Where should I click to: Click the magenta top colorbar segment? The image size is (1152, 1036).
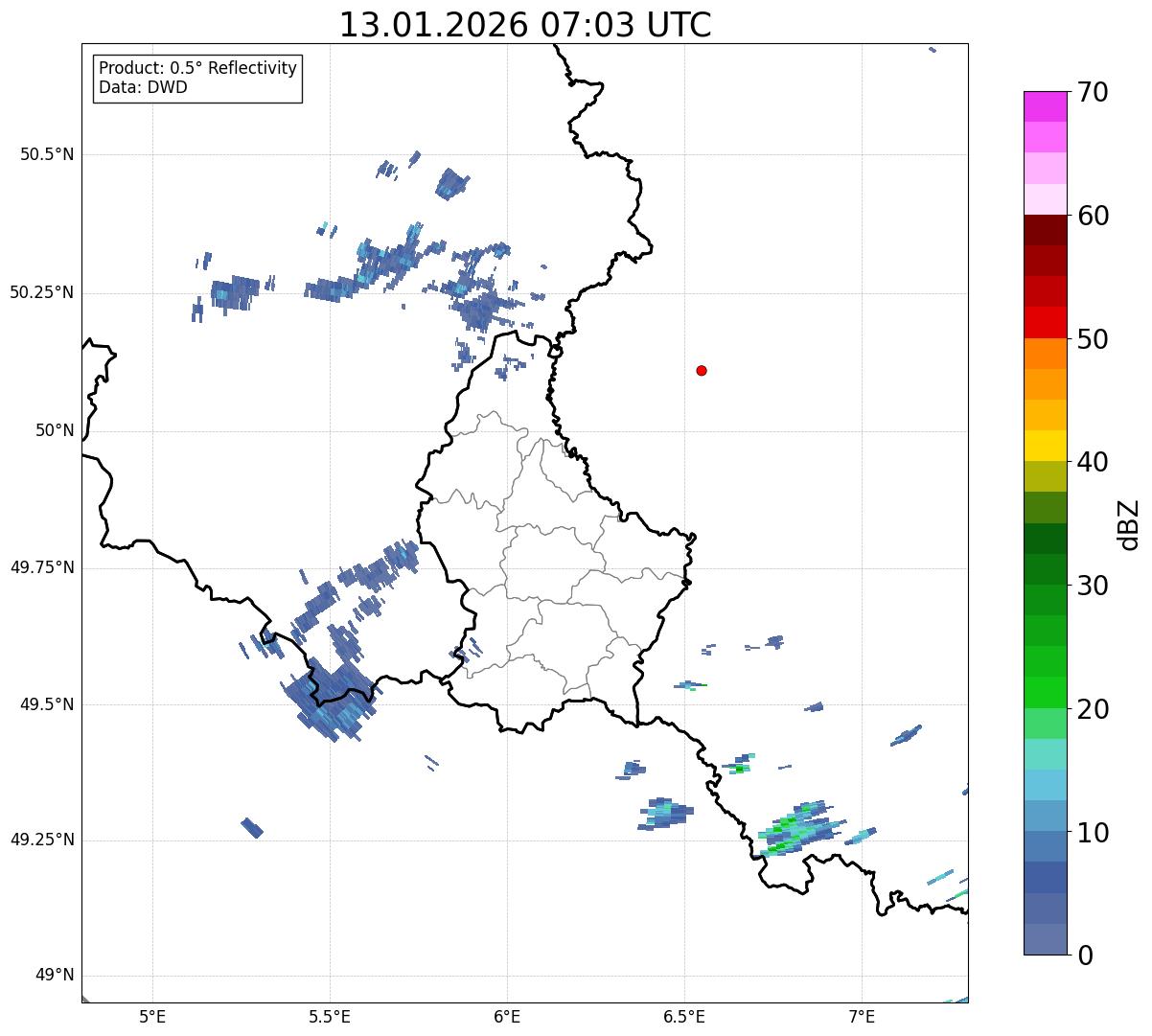click(1045, 106)
